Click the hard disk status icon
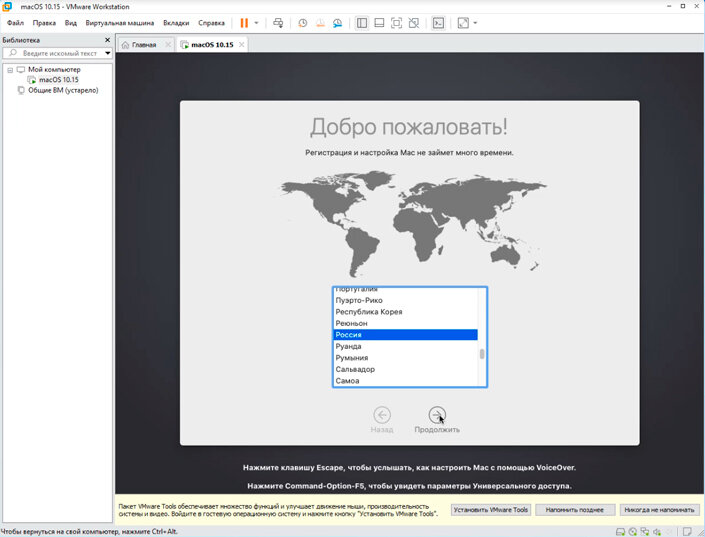Screen dimensions: 705x537 coord(620,532)
